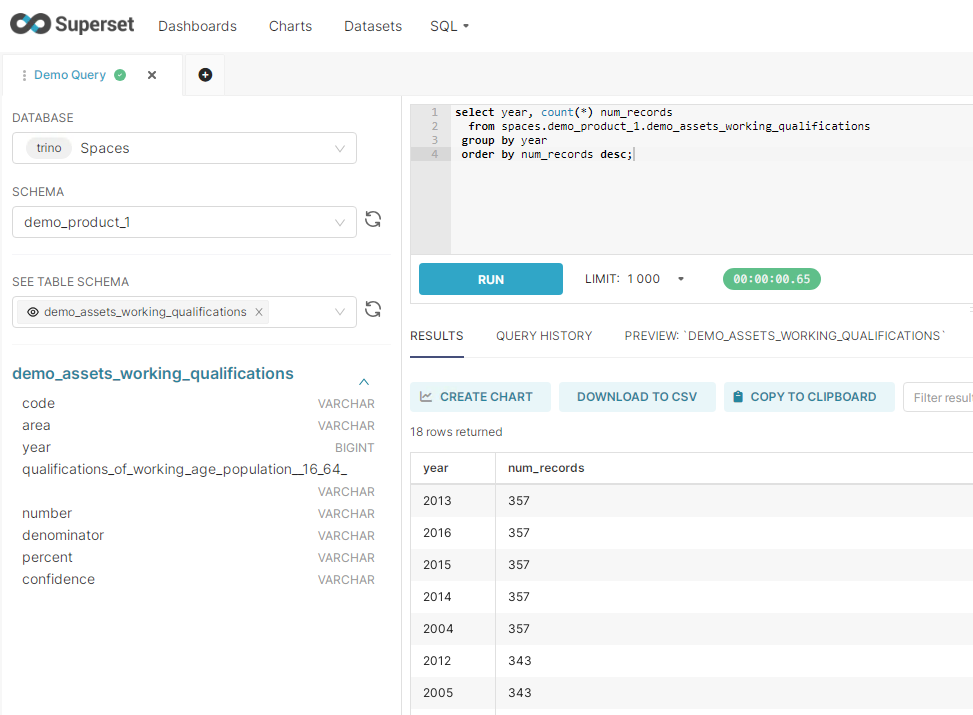This screenshot has height=715, width=973.
Task: Open the Database dropdown
Action: (x=184, y=148)
